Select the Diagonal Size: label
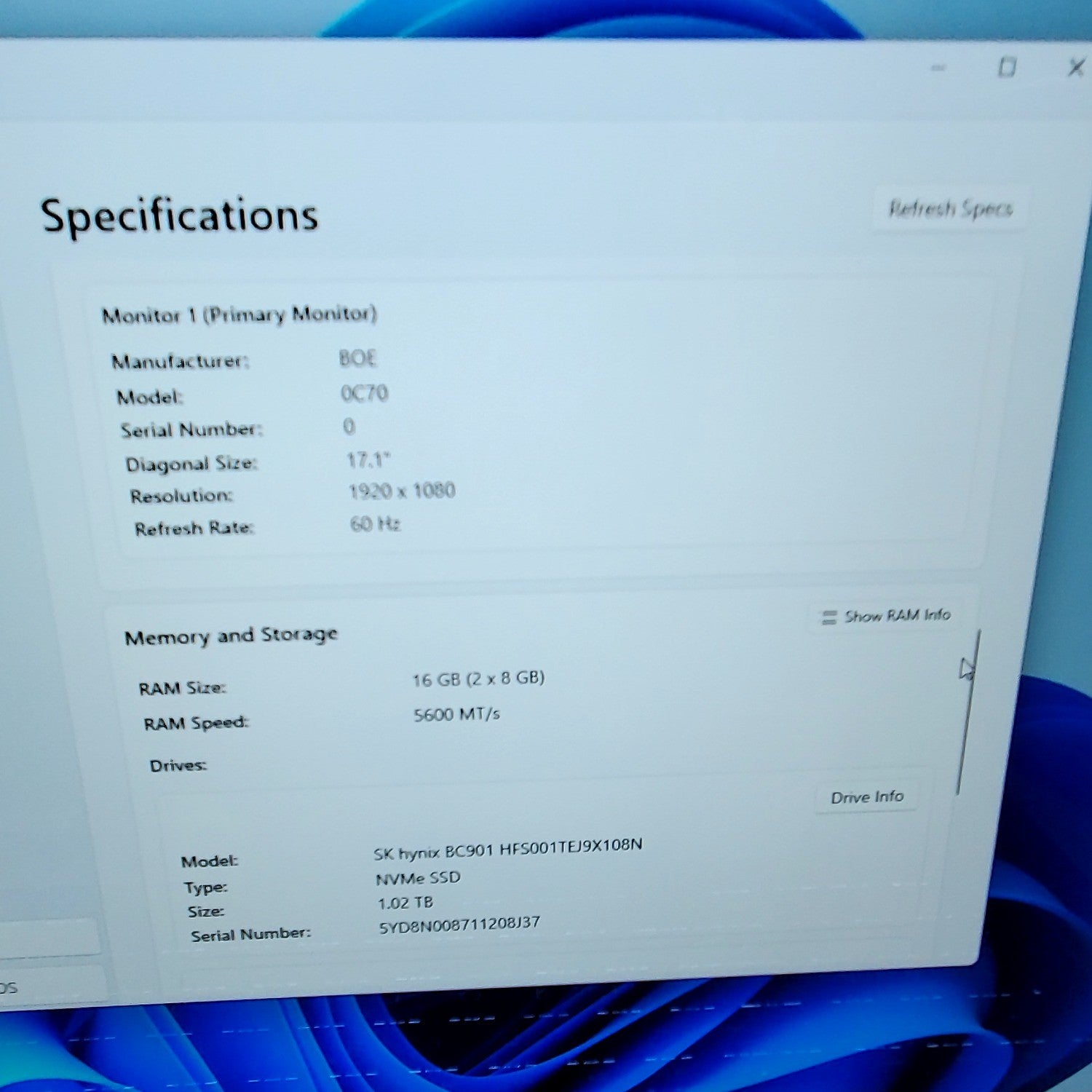The width and height of the screenshot is (1092, 1092). pos(191,464)
